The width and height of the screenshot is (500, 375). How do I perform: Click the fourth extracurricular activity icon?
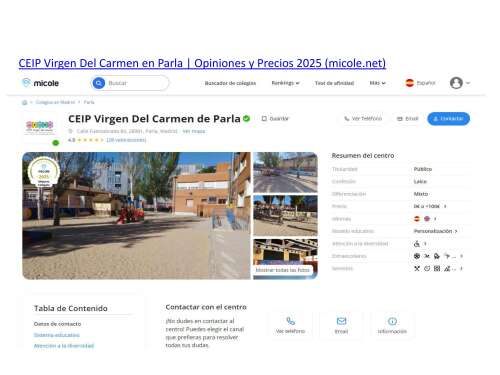447,256
